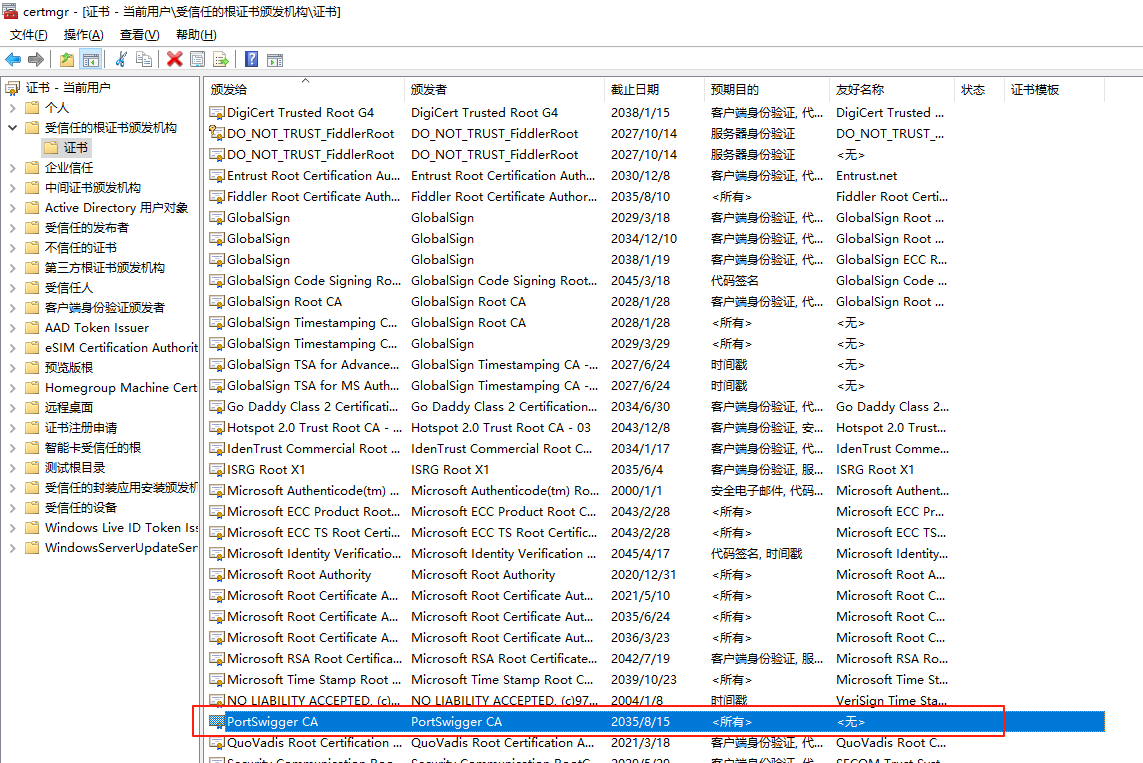Viewport: 1143px width, 763px height.
Task: Expand the 不信任的证书 node
Action: click(12, 248)
